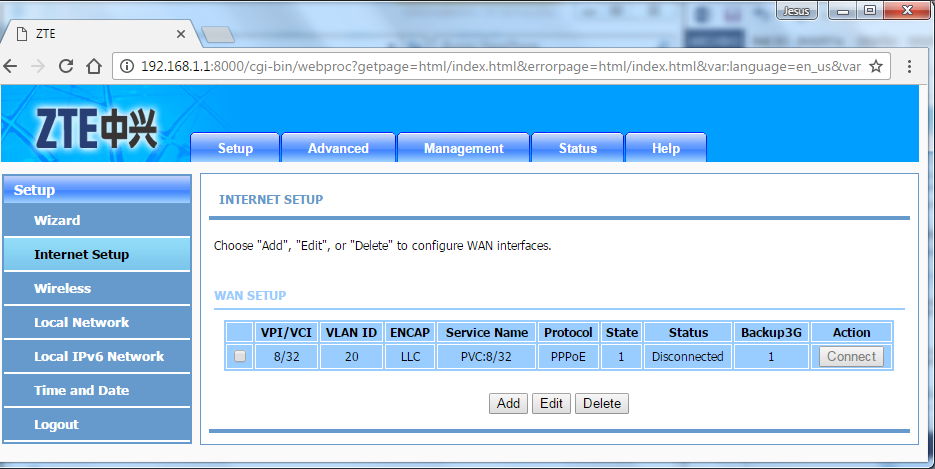
Task: Open Wizard in the sidebar
Action: [97, 220]
